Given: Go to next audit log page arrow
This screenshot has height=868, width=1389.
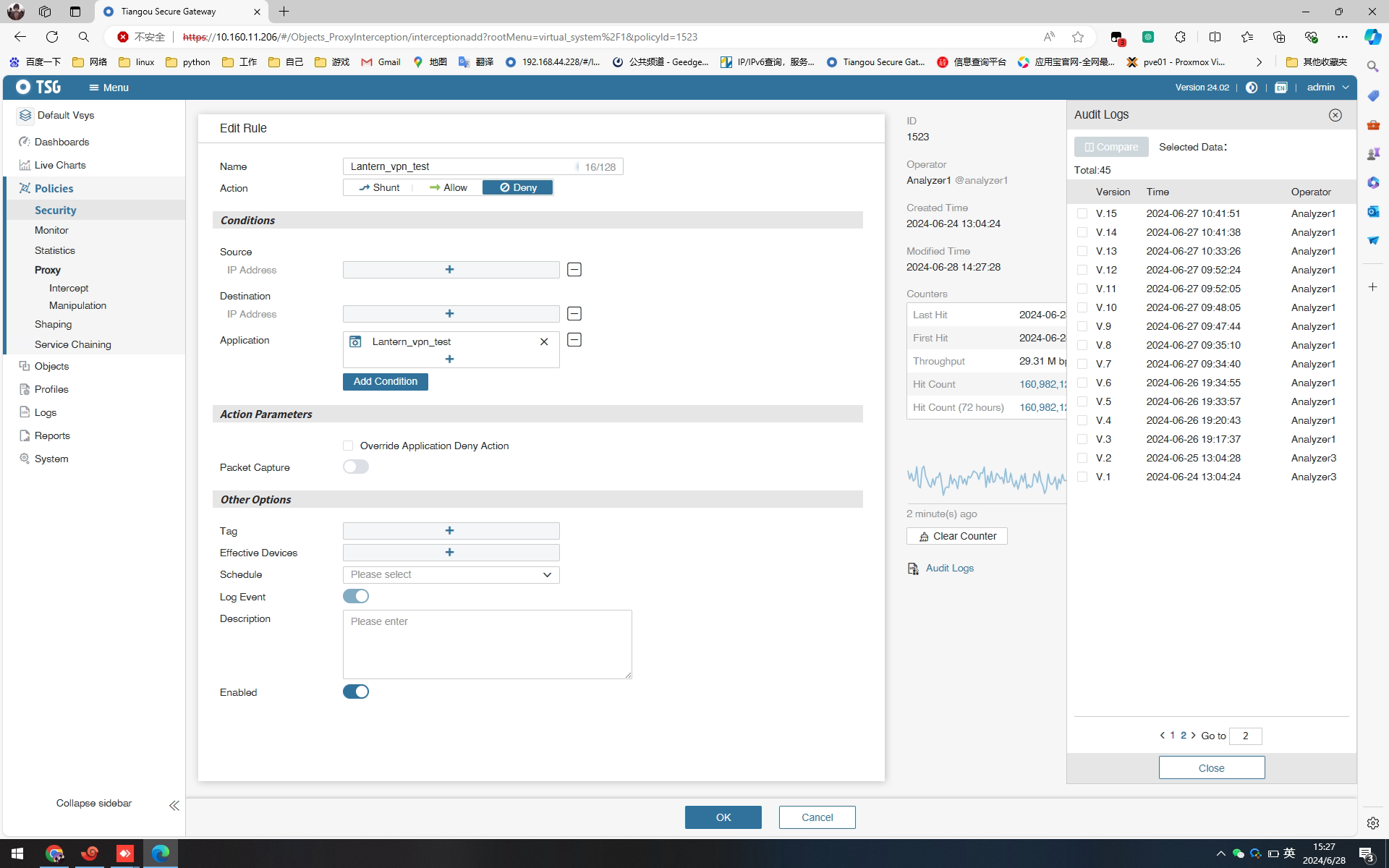Looking at the screenshot, I should click(x=1194, y=736).
